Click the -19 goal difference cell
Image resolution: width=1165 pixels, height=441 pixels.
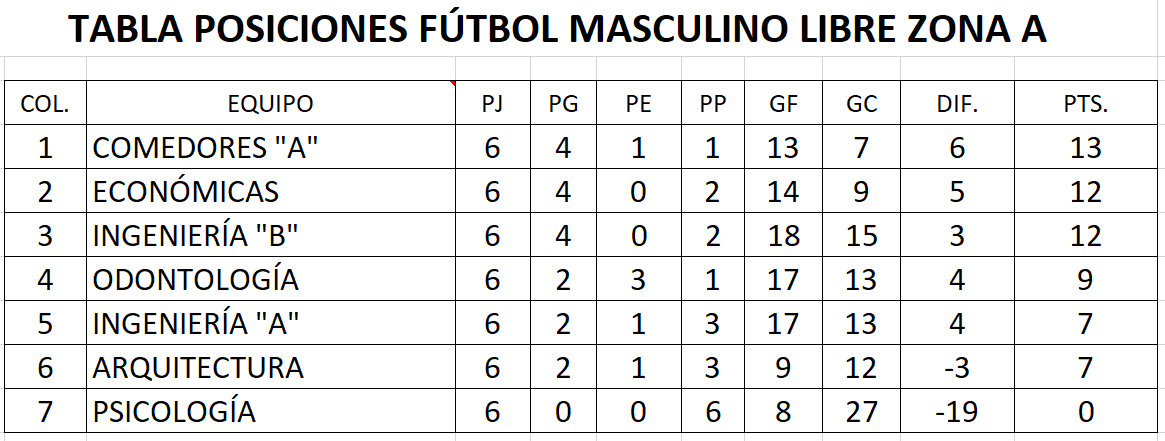tap(957, 411)
